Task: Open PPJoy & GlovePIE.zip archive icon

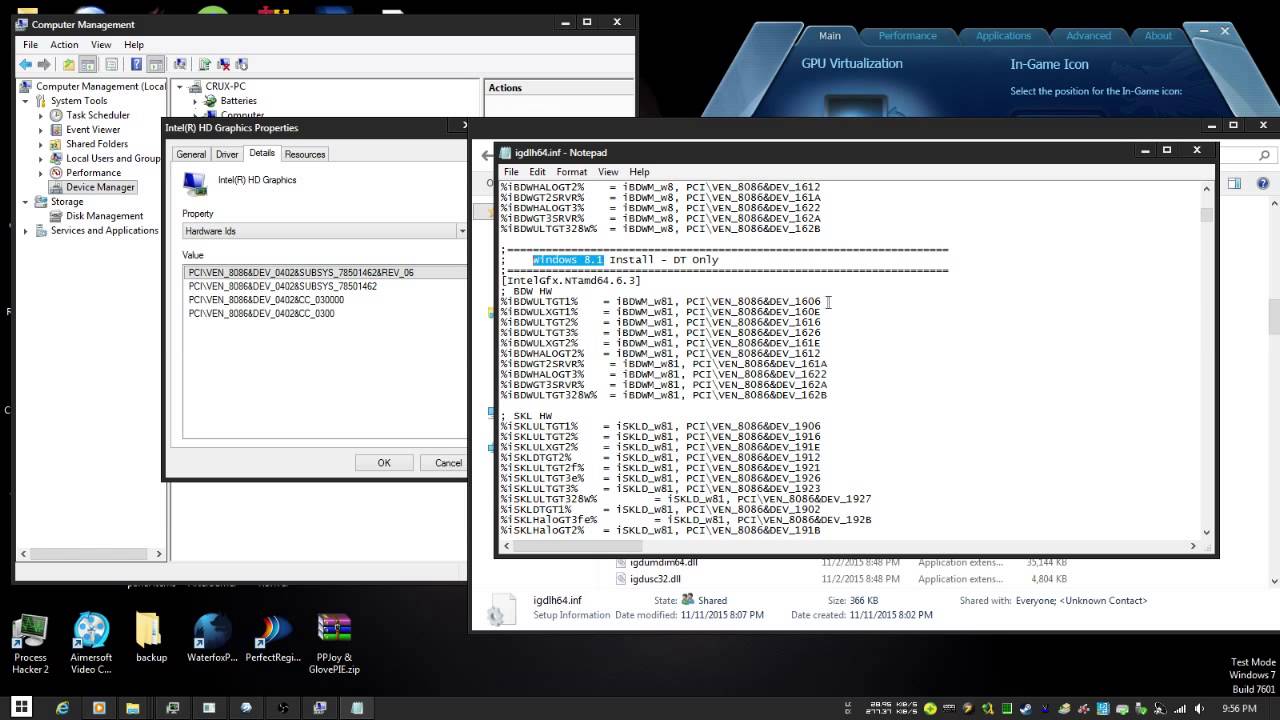Action: (334, 644)
